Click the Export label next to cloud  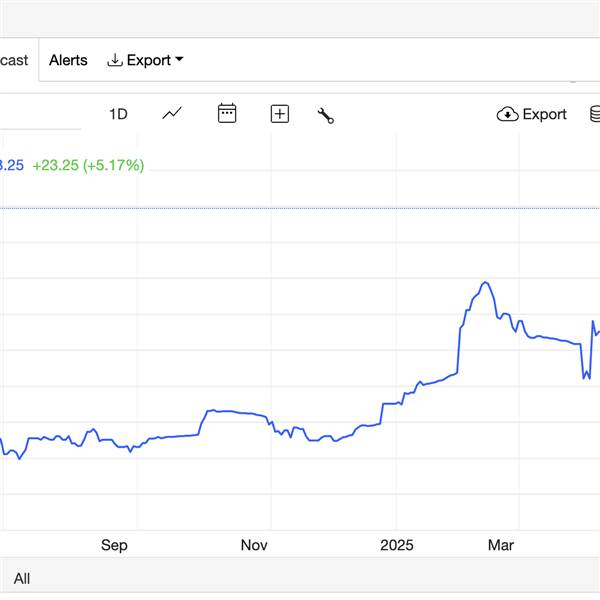(545, 114)
